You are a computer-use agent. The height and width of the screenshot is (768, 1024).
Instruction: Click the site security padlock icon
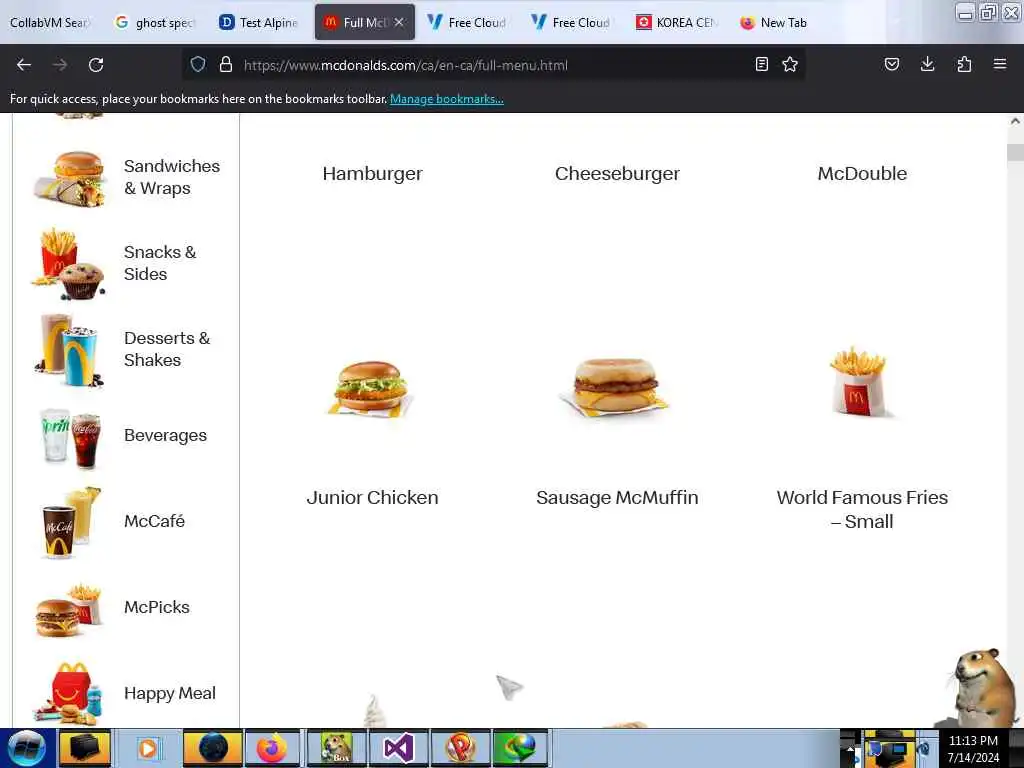coord(226,64)
